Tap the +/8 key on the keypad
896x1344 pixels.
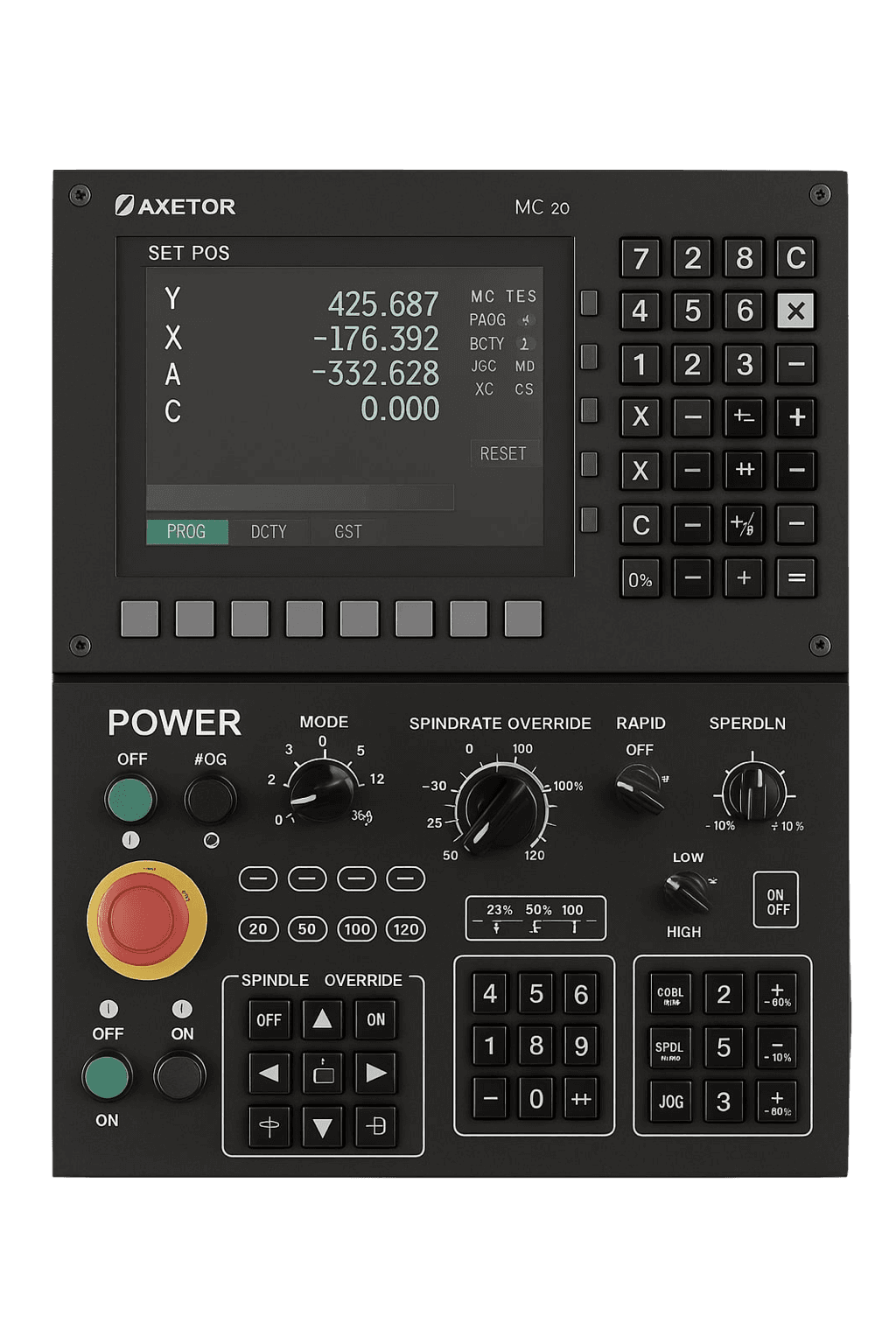(x=744, y=524)
